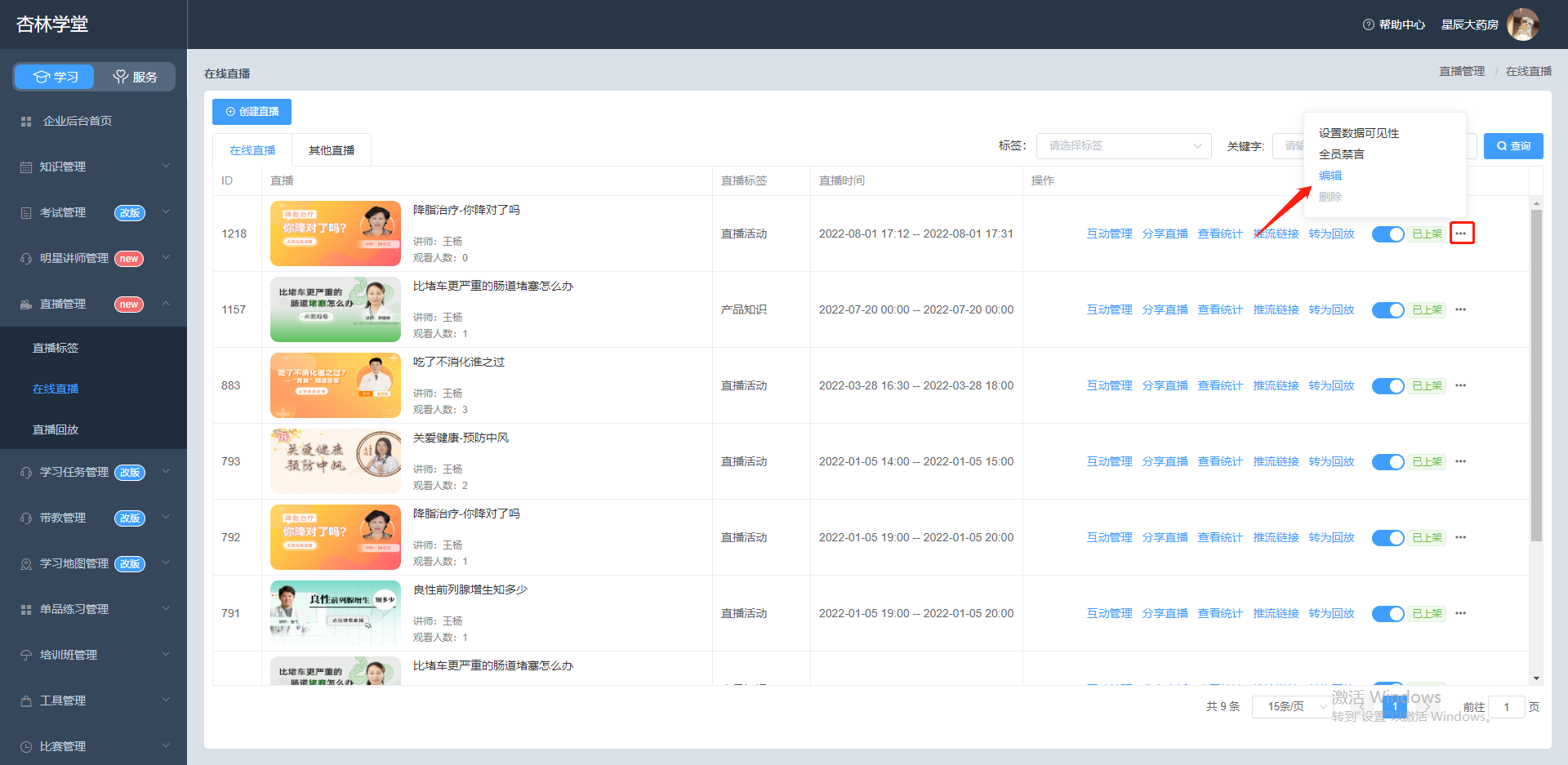This screenshot has width=1568, height=765.
Task: Open more options for live 1157
Action: click(x=1461, y=309)
